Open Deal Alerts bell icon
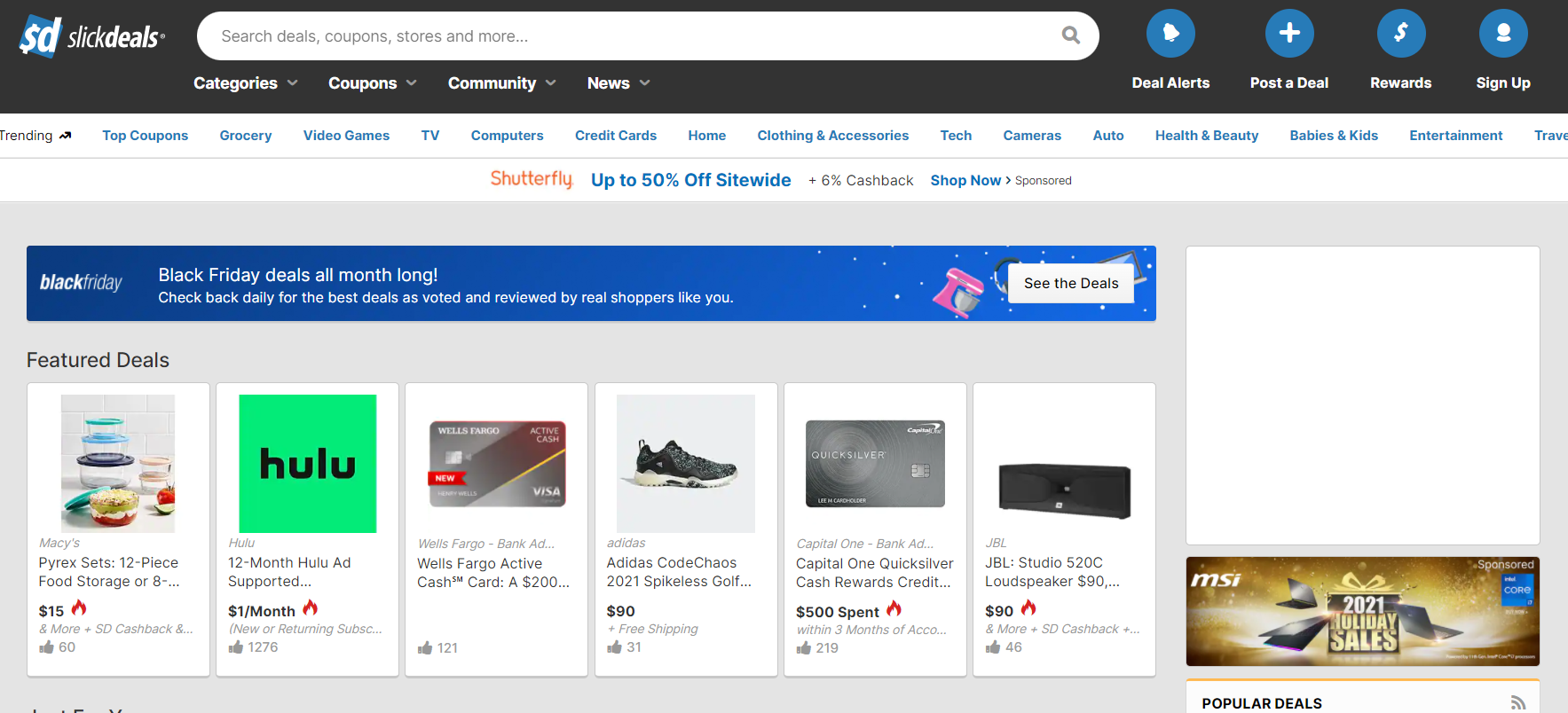Viewport: 1568px width, 713px height. (x=1170, y=34)
